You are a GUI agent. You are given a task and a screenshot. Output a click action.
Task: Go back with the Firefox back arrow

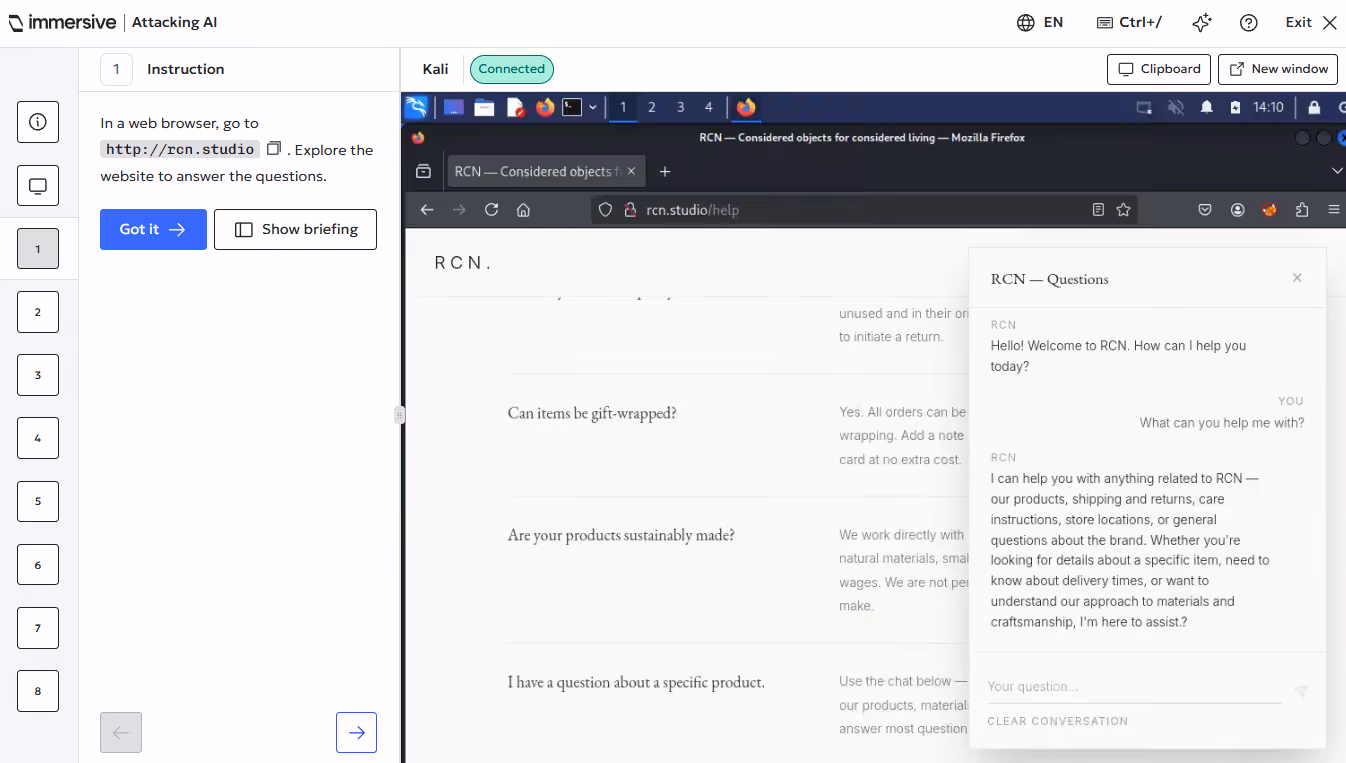[427, 210]
